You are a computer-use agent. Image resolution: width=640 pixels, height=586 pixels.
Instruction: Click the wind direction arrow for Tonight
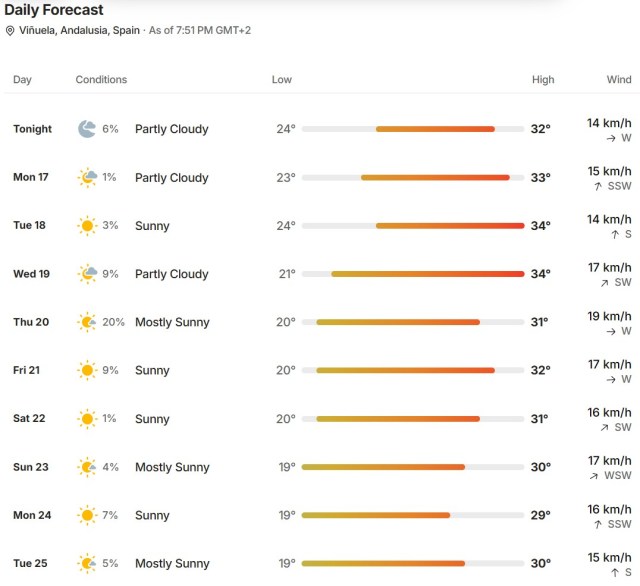[x=611, y=138]
